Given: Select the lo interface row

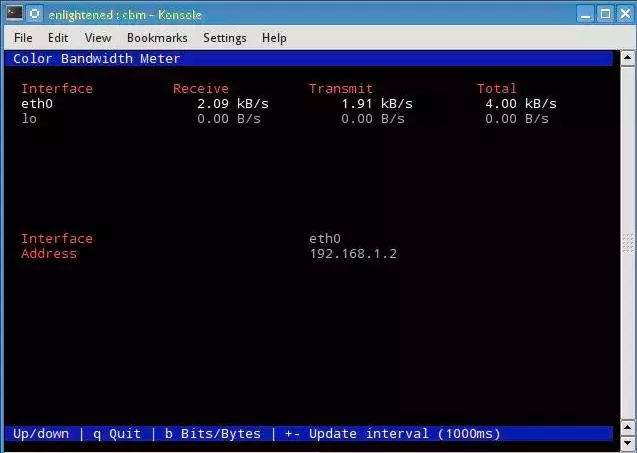Looking at the screenshot, I should [29, 119].
